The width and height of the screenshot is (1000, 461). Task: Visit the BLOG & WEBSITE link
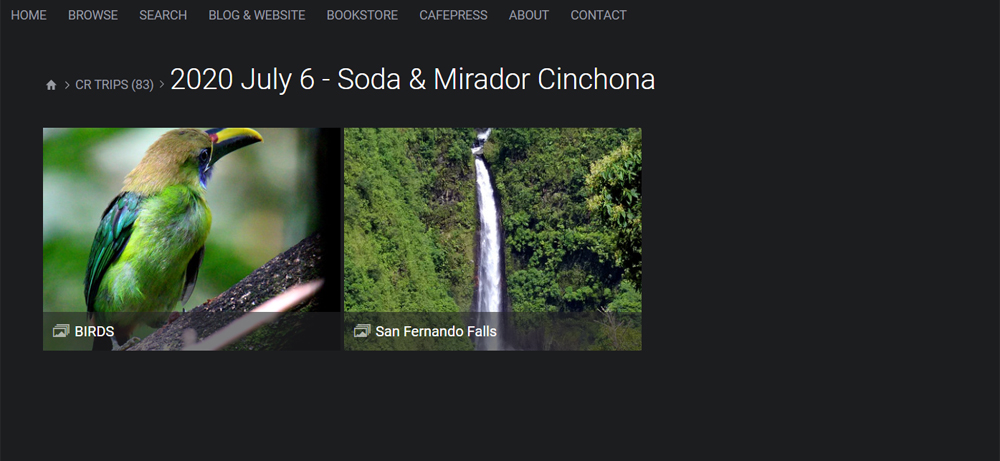257,15
